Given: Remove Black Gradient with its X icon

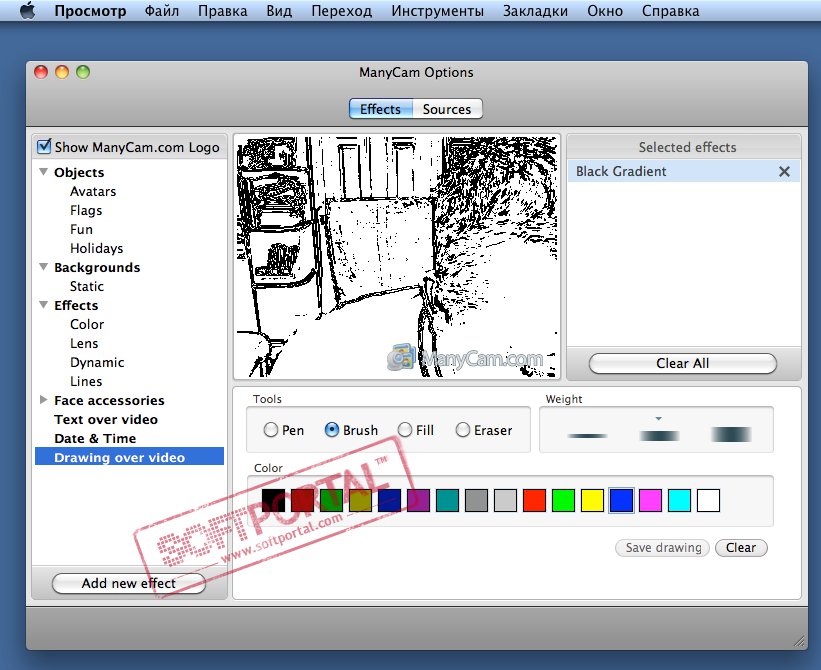Looking at the screenshot, I should [x=784, y=172].
